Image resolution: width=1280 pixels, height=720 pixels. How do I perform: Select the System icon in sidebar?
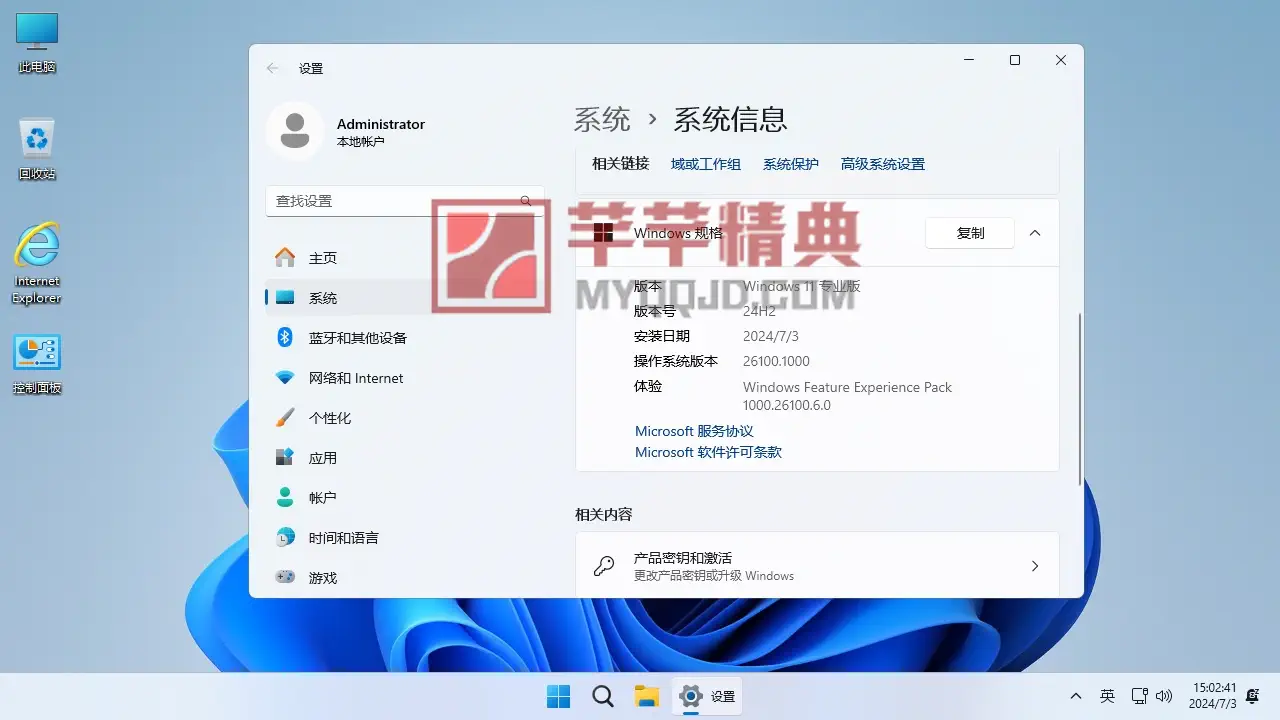pos(285,297)
